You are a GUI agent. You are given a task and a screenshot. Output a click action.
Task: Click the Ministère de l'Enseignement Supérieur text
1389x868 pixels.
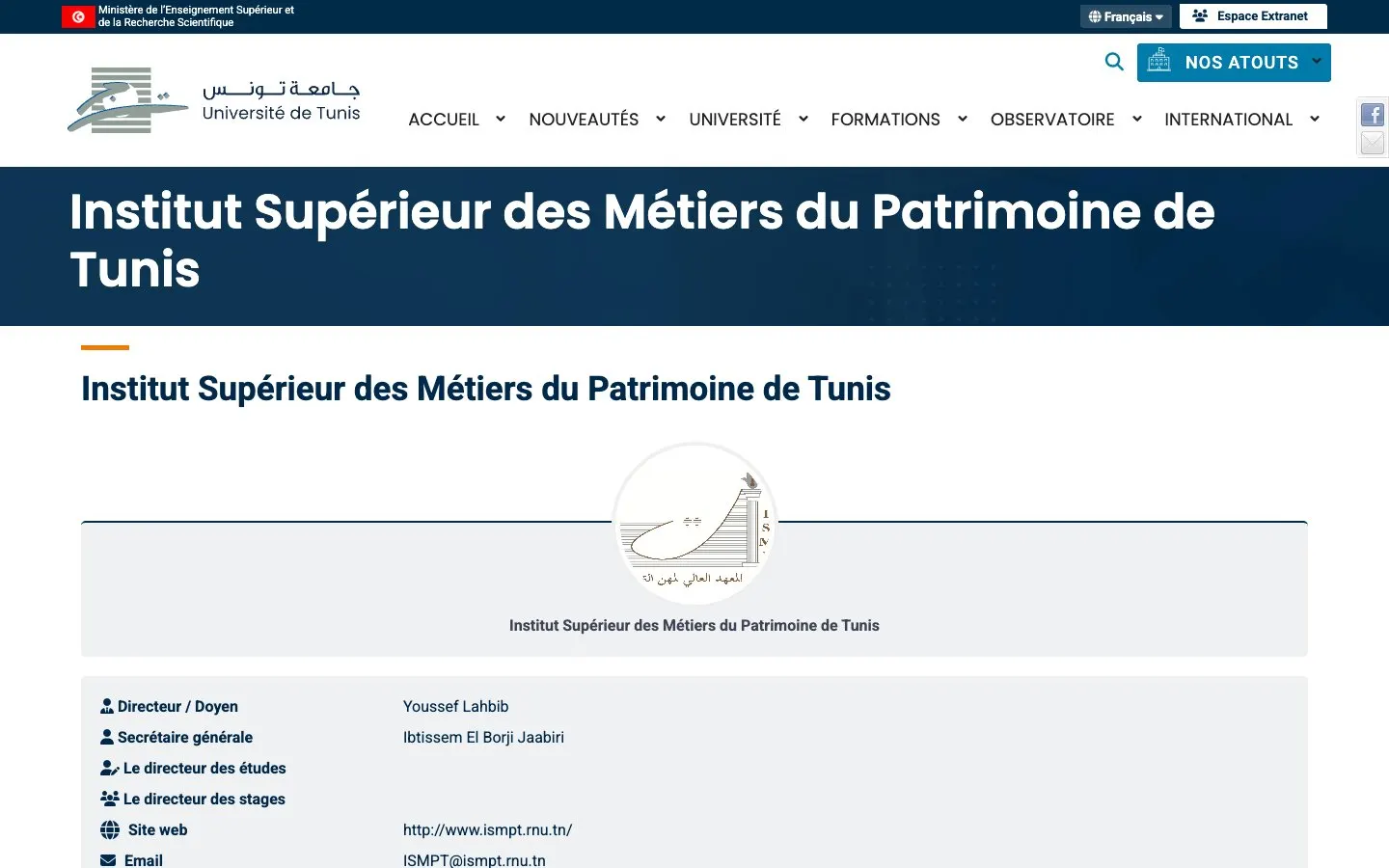(x=196, y=16)
